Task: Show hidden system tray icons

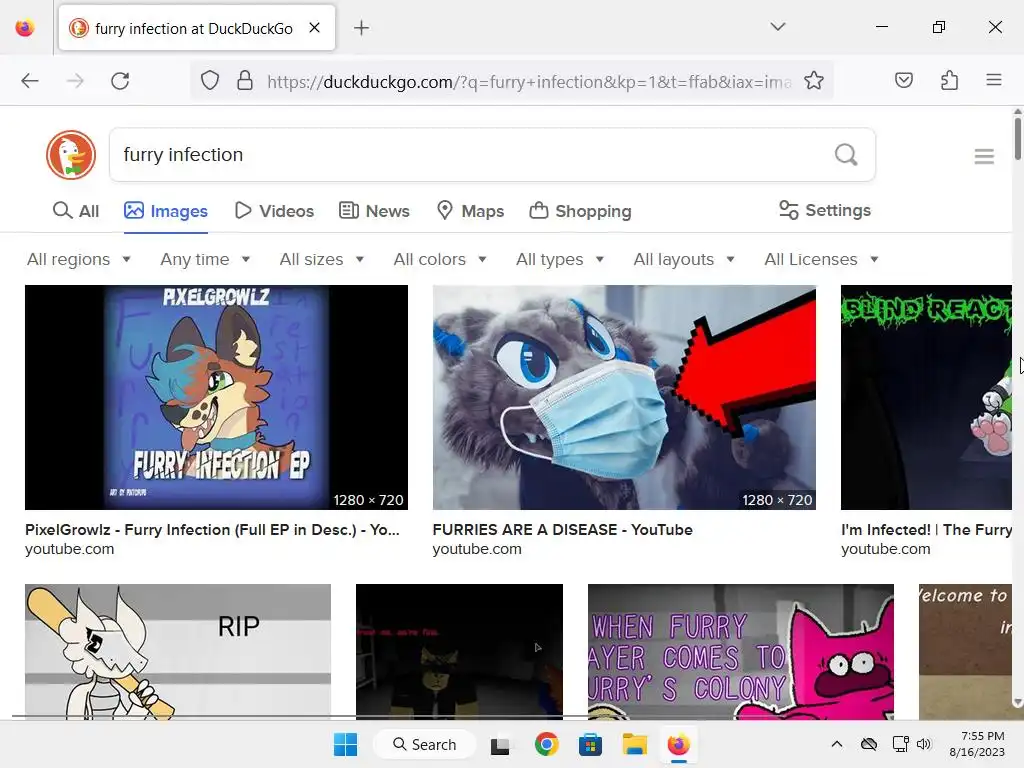Action: tap(837, 744)
